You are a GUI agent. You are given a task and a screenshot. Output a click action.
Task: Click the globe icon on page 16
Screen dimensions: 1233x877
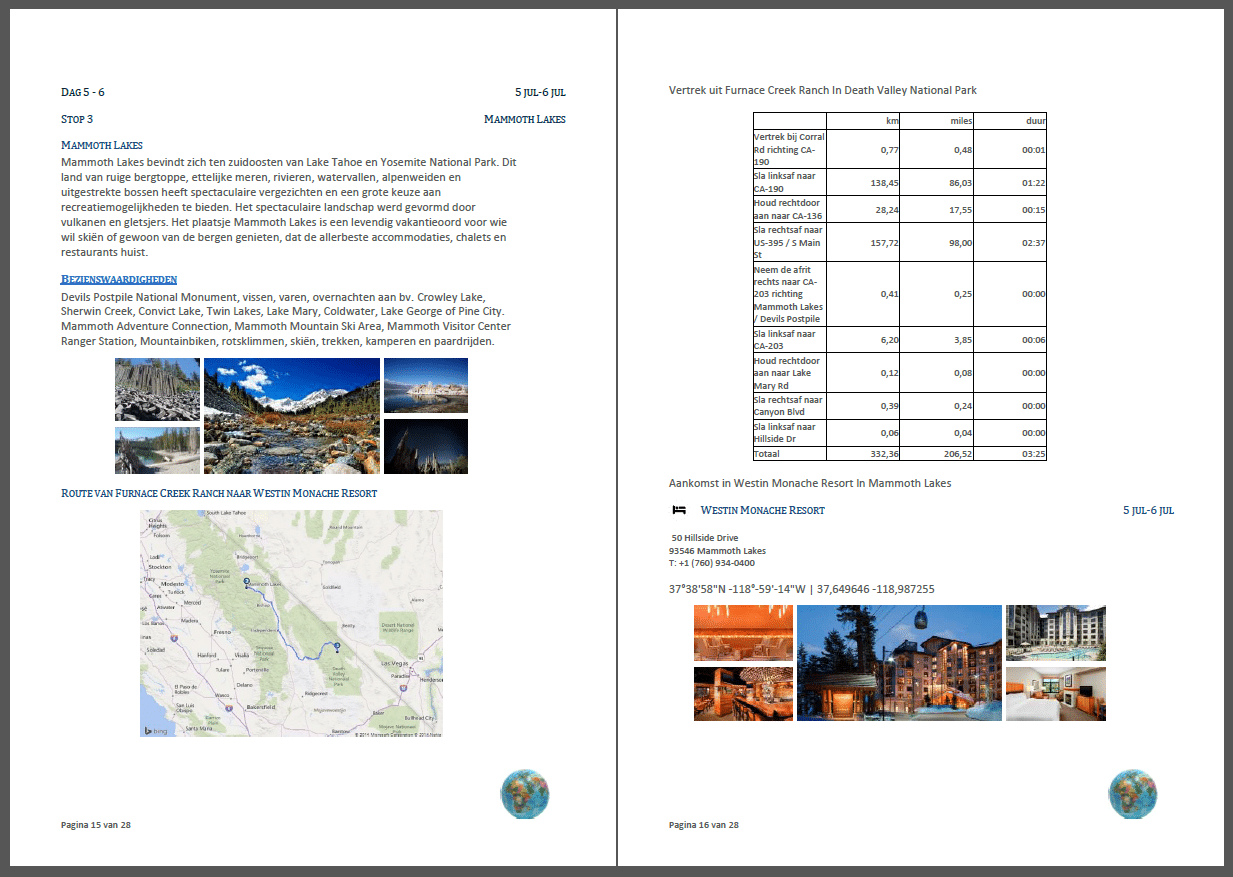tap(1133, 795)
